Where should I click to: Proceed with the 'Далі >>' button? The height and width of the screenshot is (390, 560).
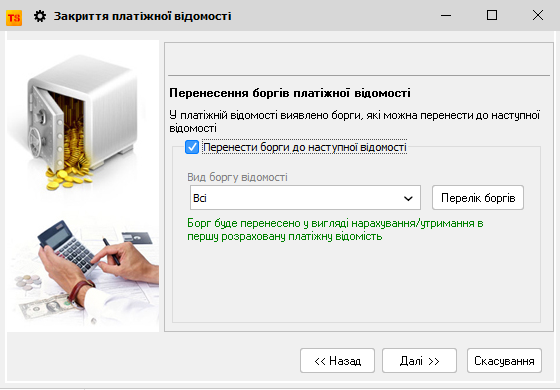419,361
